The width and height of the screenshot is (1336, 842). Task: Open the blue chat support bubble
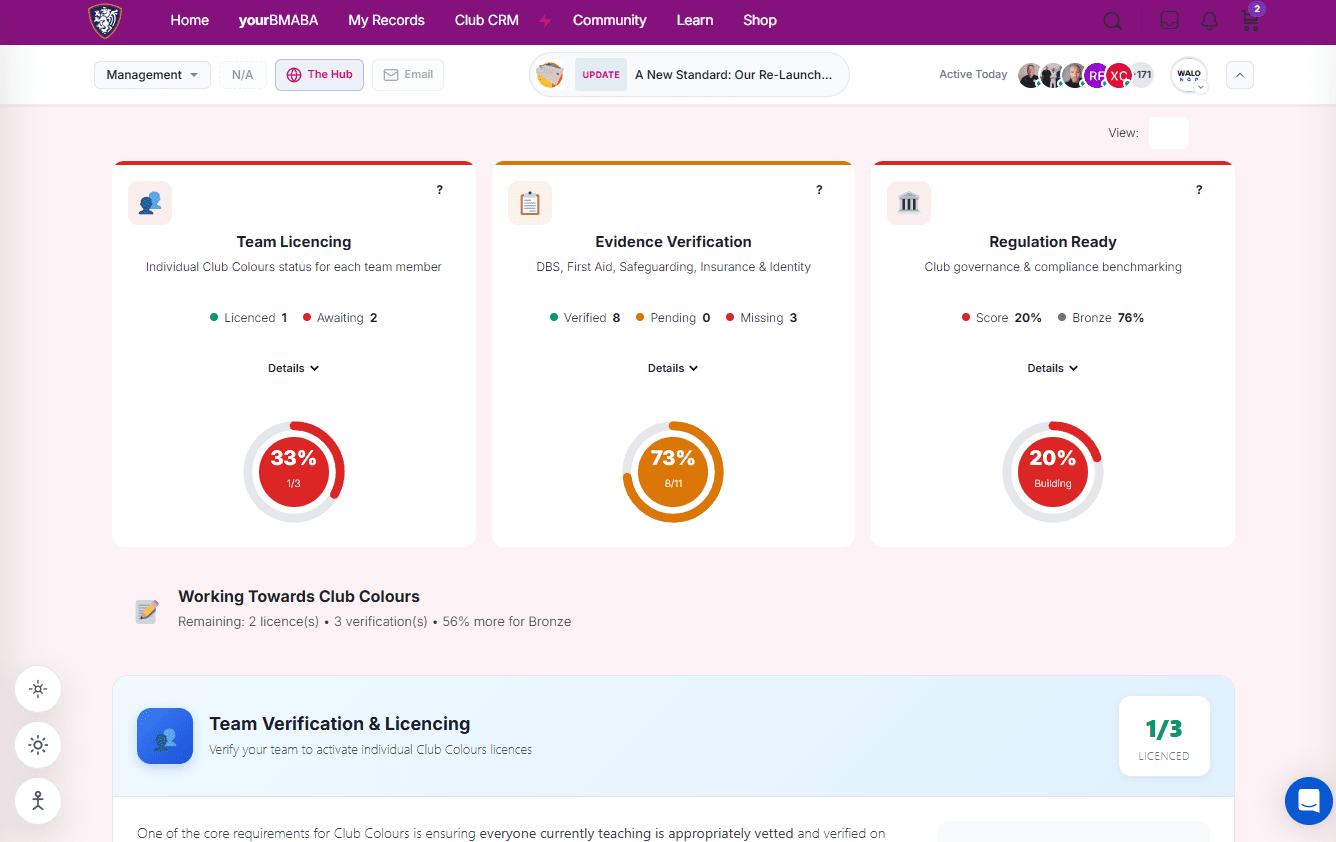(x=1308, y=801)
